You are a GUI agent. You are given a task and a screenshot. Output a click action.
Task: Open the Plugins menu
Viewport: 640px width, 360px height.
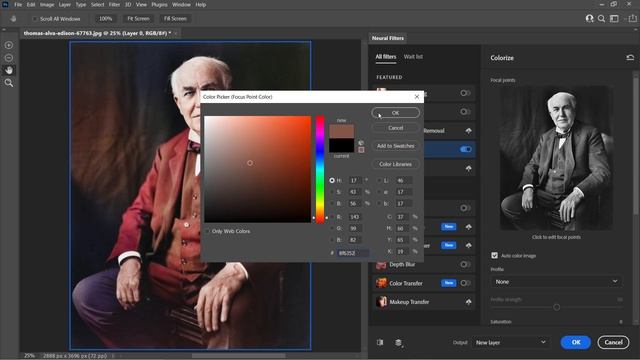tap(159, 4)
